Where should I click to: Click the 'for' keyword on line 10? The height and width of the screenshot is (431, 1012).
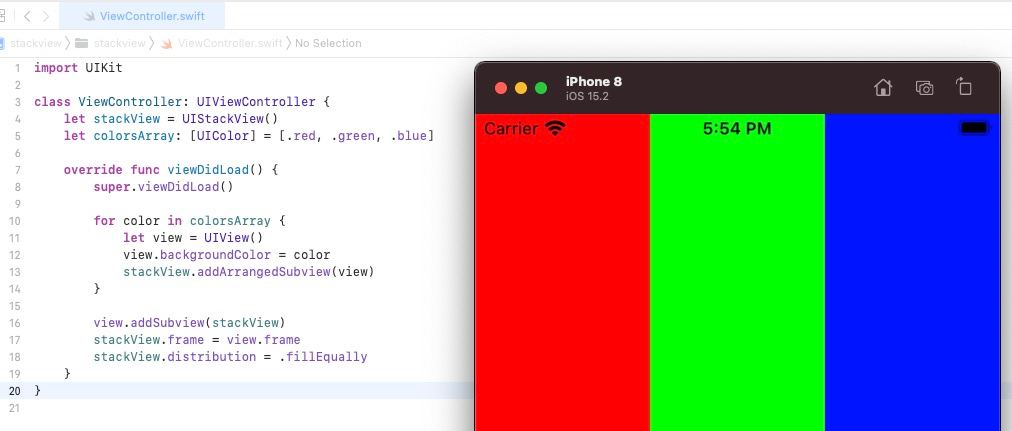coord(105,221)
